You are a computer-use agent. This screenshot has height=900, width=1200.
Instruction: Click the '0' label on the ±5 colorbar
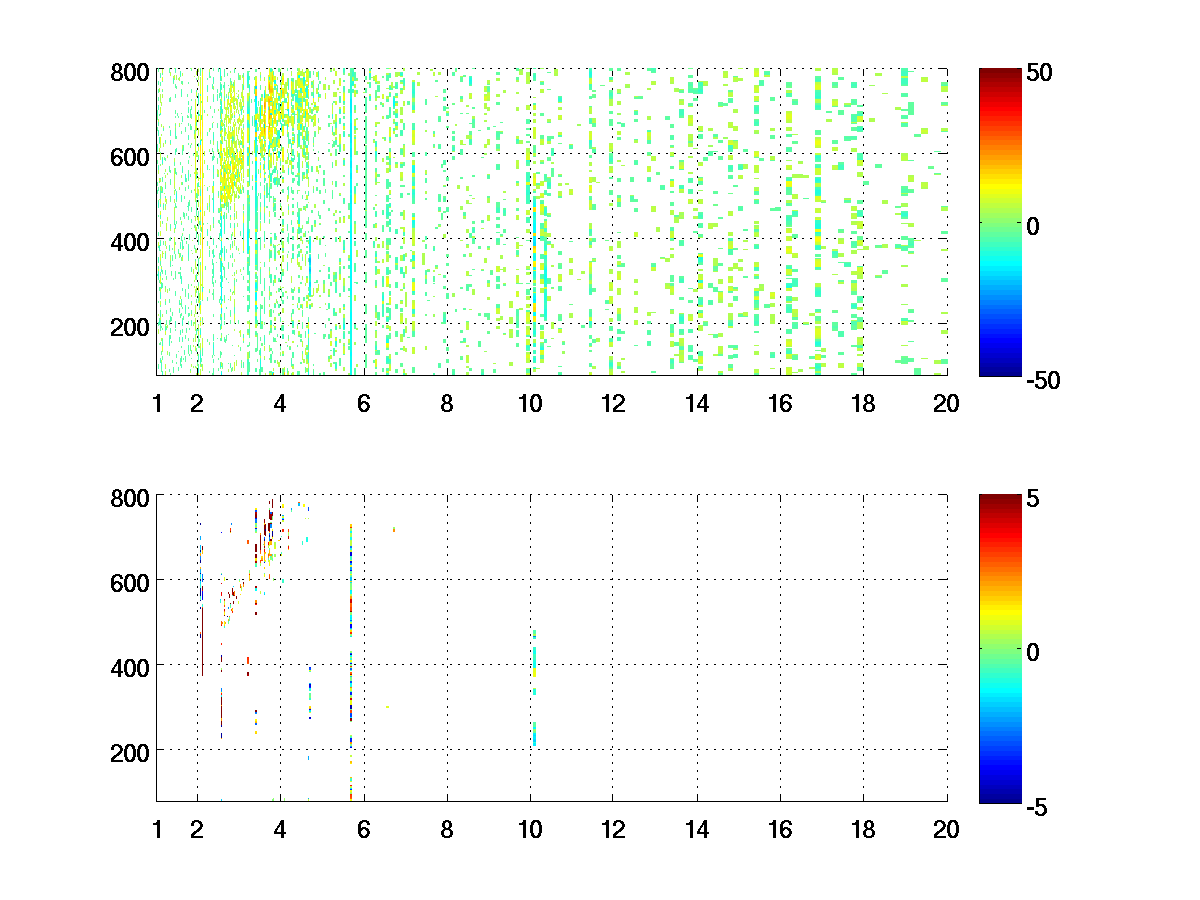click(x=1033, y=651)
